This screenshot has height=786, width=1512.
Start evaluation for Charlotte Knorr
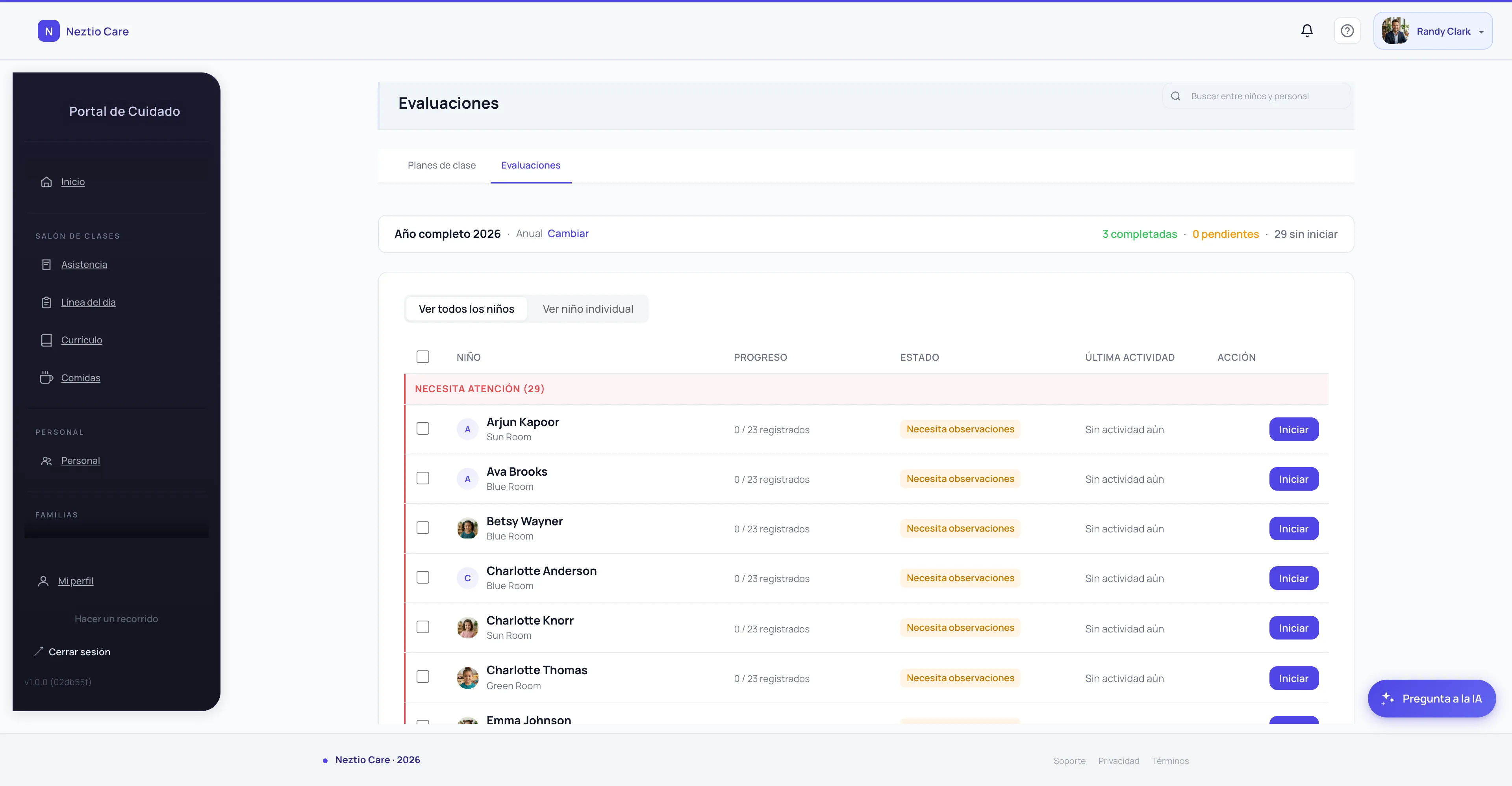point(1293,628)
